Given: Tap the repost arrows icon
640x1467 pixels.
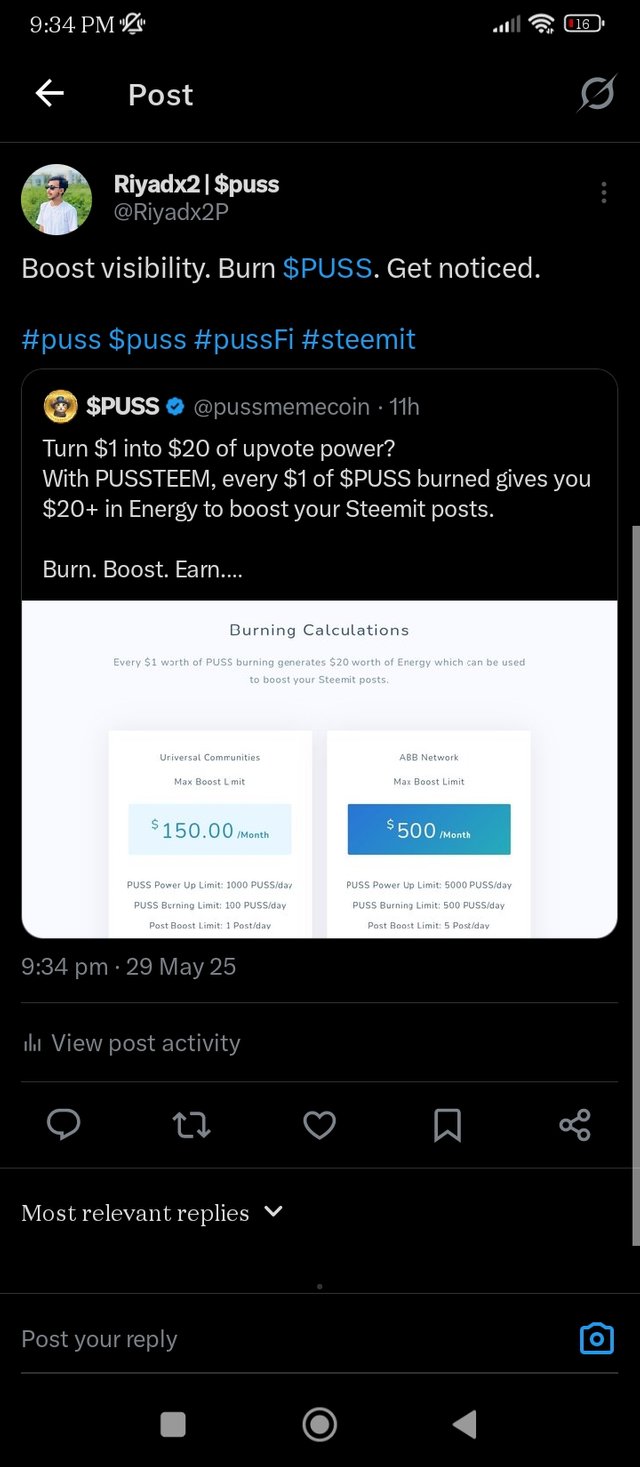Looking at the screenshot, I should pos(191,1125).
